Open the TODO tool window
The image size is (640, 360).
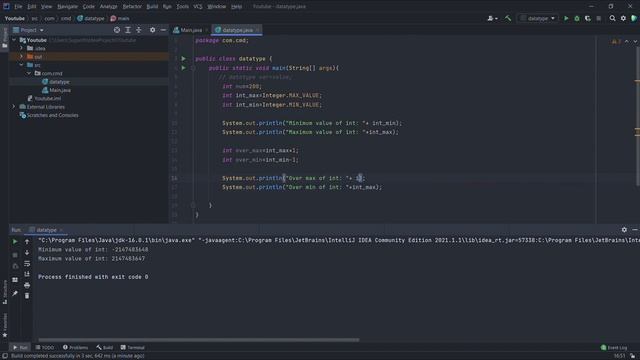point(45,348)
